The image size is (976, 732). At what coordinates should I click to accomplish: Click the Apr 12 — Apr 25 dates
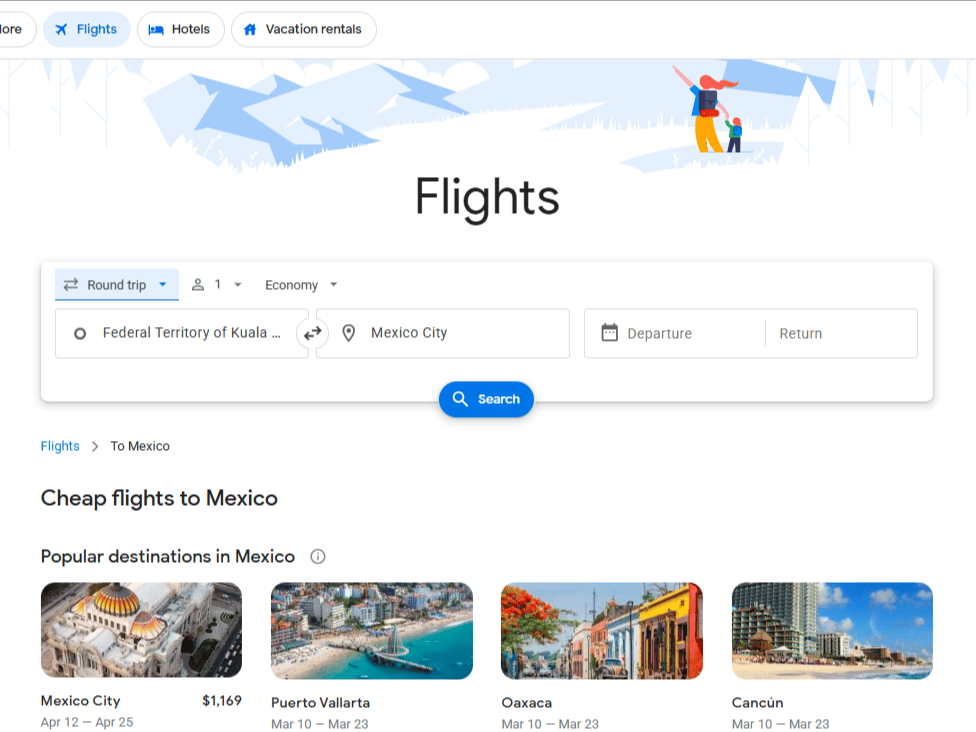87,722
